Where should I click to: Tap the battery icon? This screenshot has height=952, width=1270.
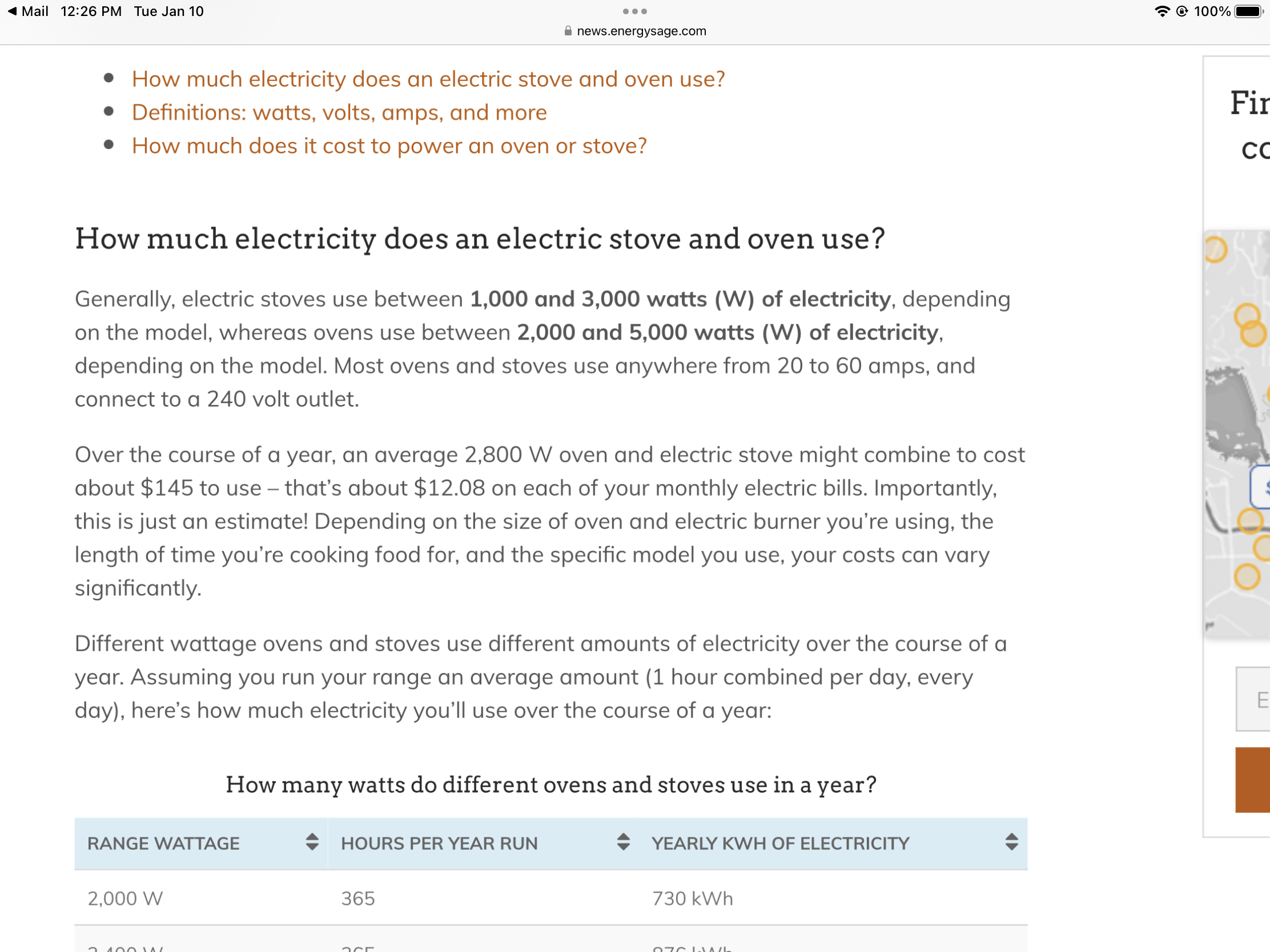1248,11
